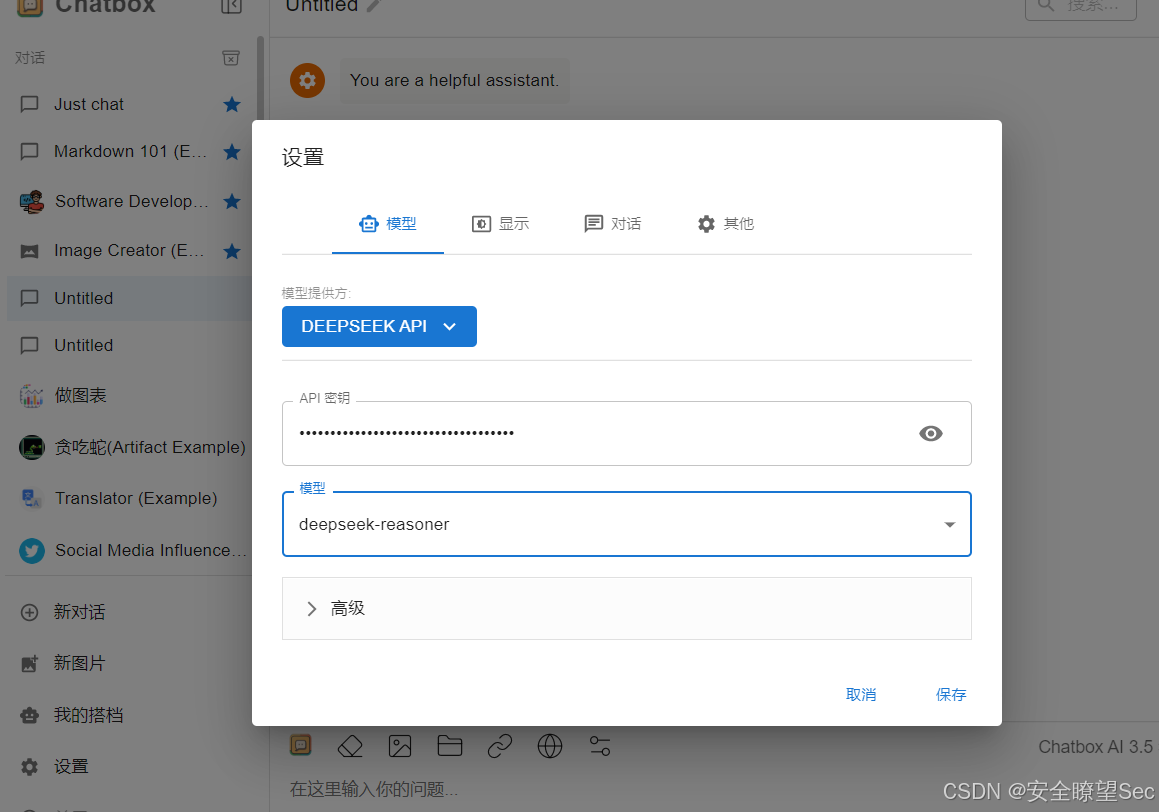Viewport: 1159px width, 812px height.
Task: Click the Image Creator picture icon
Action: (x=30, y=251)
